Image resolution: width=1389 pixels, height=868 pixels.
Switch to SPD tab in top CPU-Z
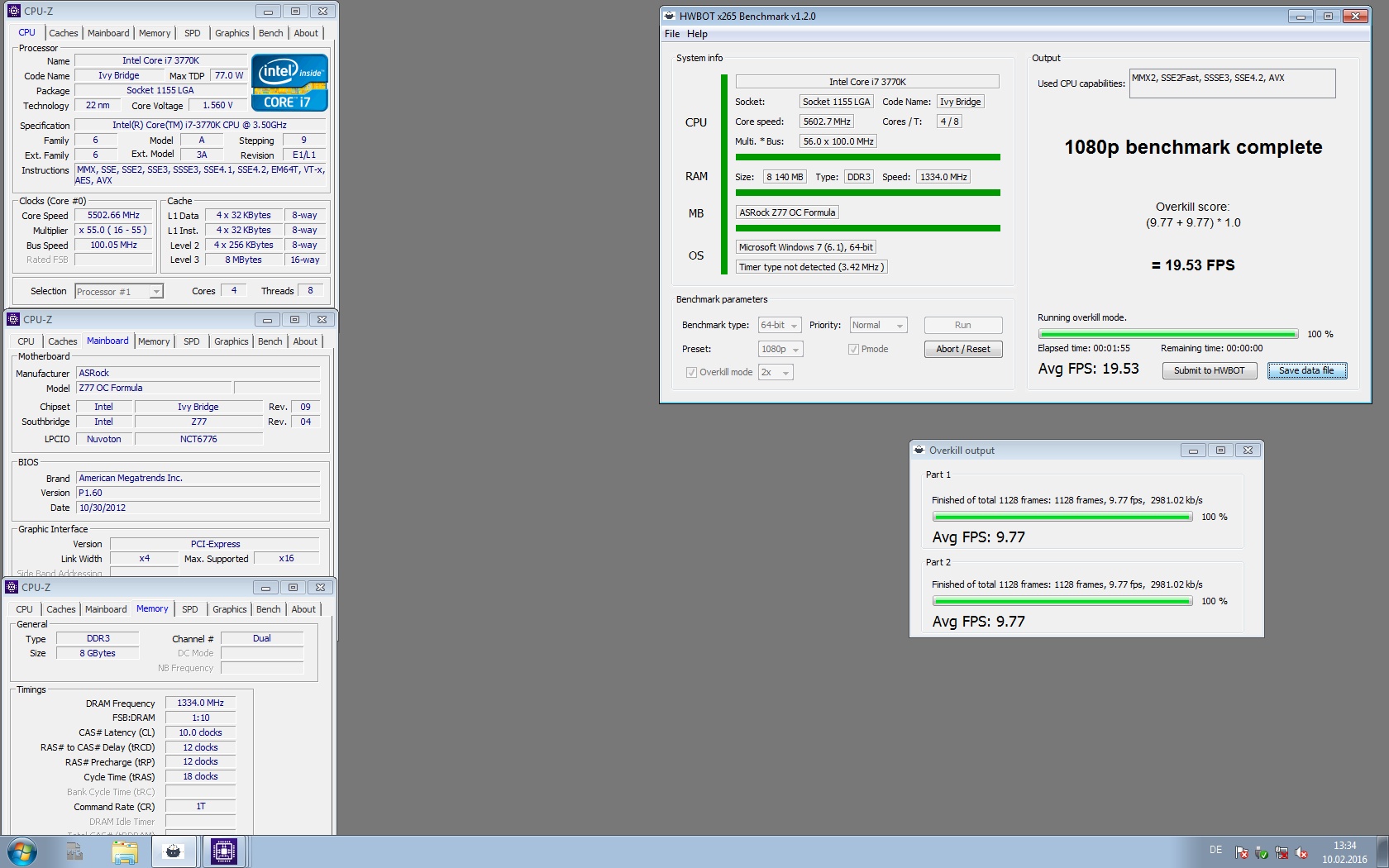coord(192,33)
